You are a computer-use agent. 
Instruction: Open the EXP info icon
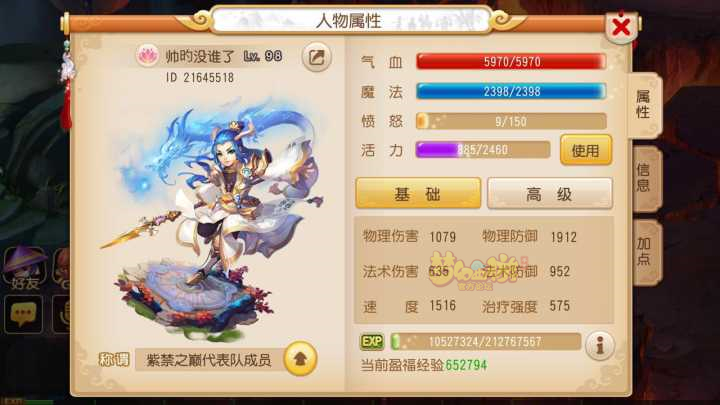click(x=600, y=345)
